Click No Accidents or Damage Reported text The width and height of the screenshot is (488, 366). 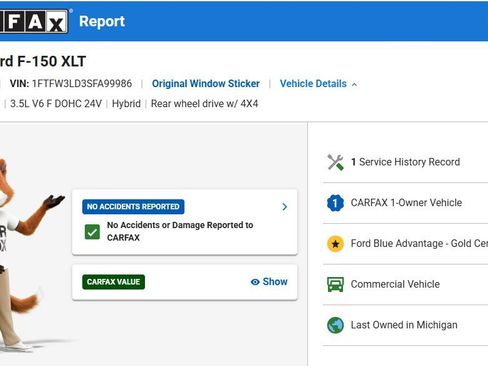pyautogui.click(x=180, y=231)
